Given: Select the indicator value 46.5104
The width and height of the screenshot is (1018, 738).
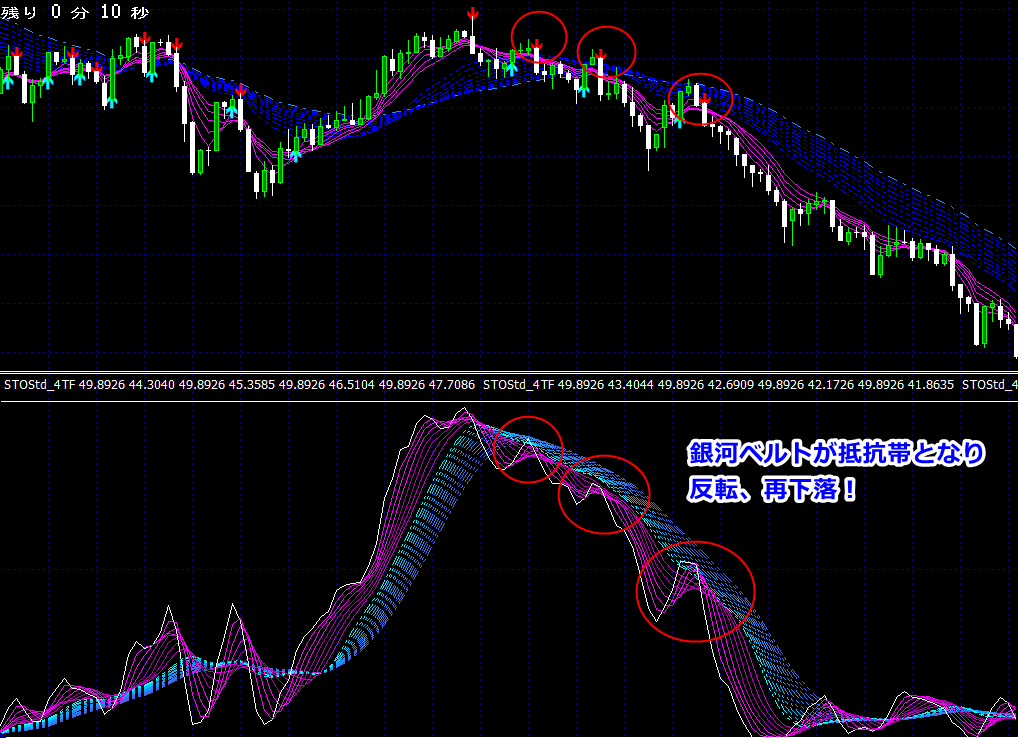Looking at the screenshot, I should tap(351, 385).
